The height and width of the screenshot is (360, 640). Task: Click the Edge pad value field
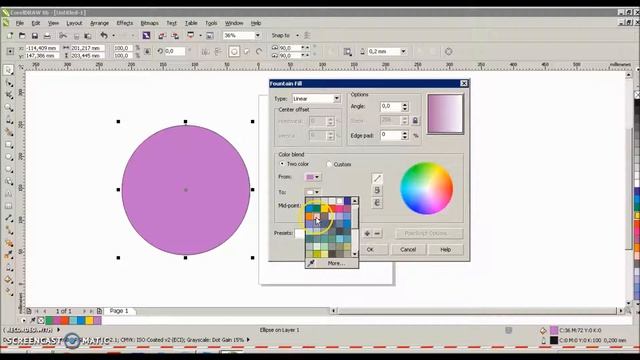coord(391,135)
